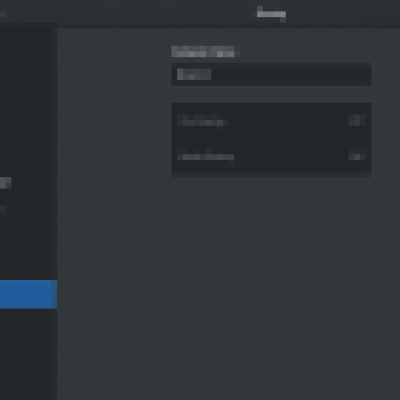Click the item at the top-left header corner
This screenshot has width=400, height=400.
[x=3, y=14]
